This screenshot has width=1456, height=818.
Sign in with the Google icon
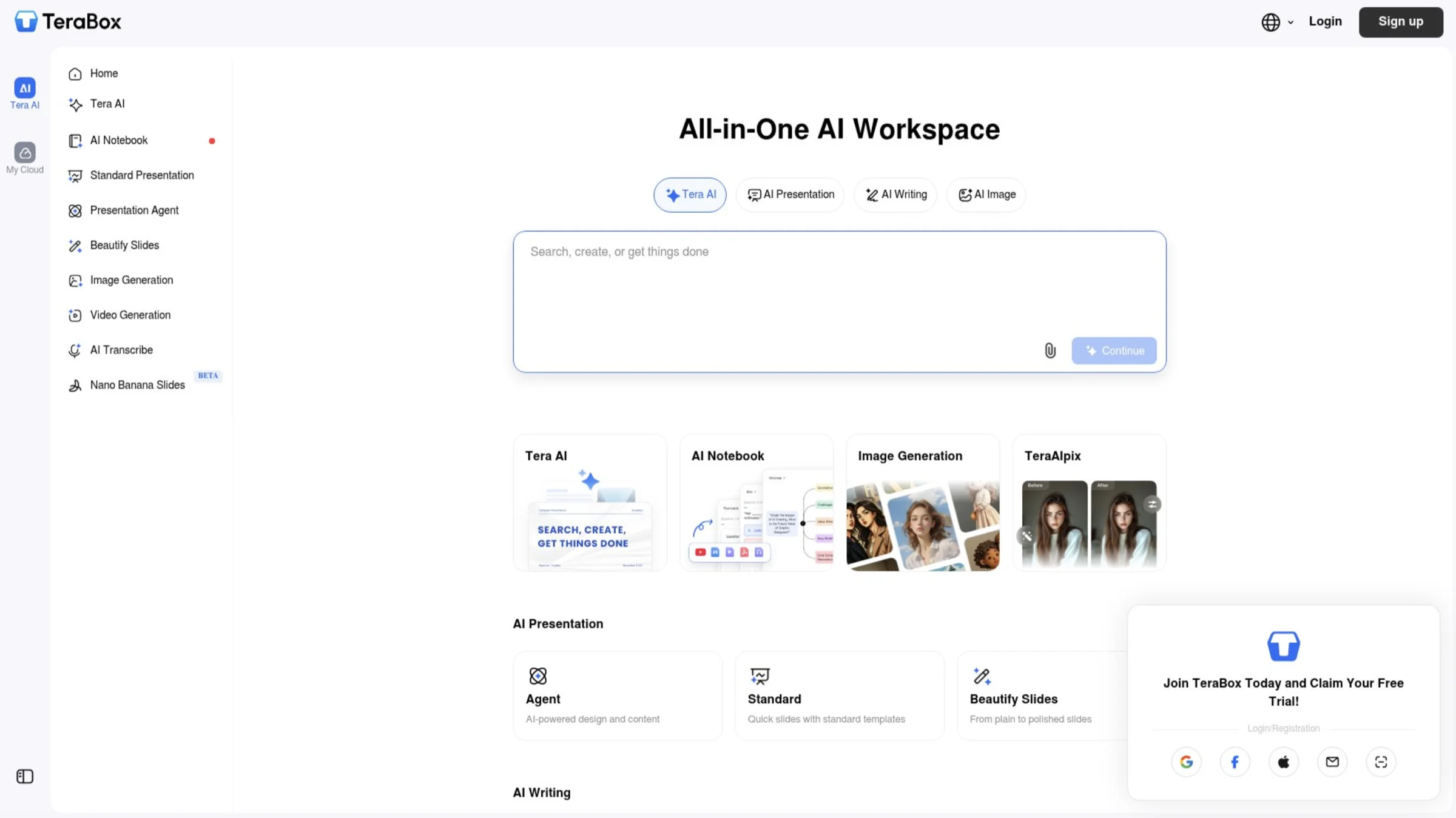[1186, 762]
